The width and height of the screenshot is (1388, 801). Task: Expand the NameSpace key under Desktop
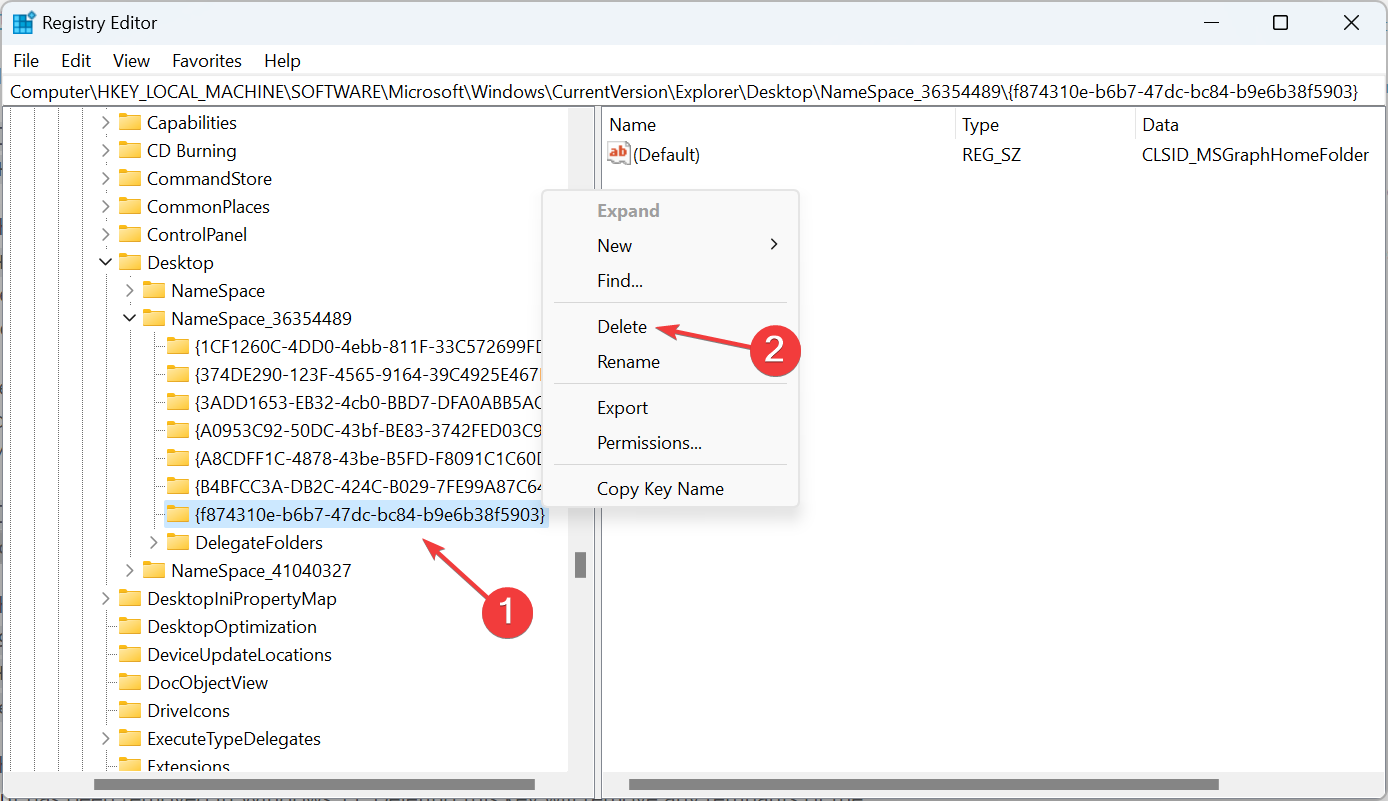click(130, 291)
